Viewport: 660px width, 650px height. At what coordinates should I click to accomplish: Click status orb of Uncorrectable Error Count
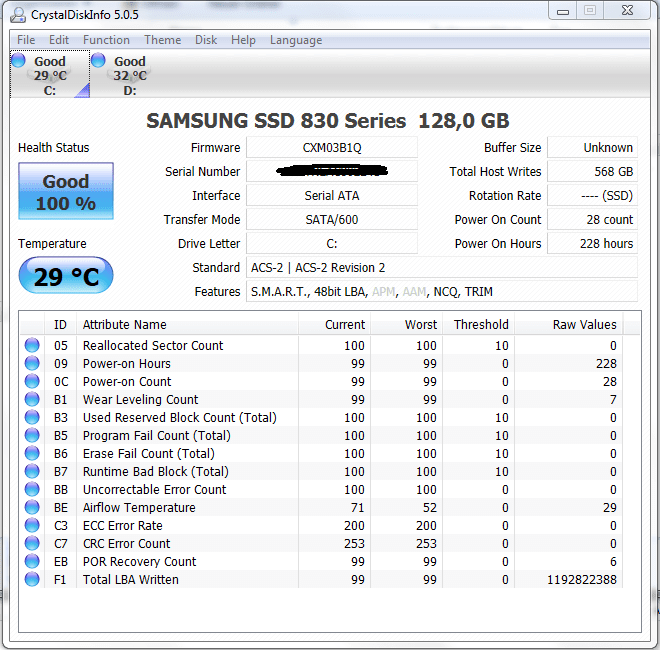32,489
